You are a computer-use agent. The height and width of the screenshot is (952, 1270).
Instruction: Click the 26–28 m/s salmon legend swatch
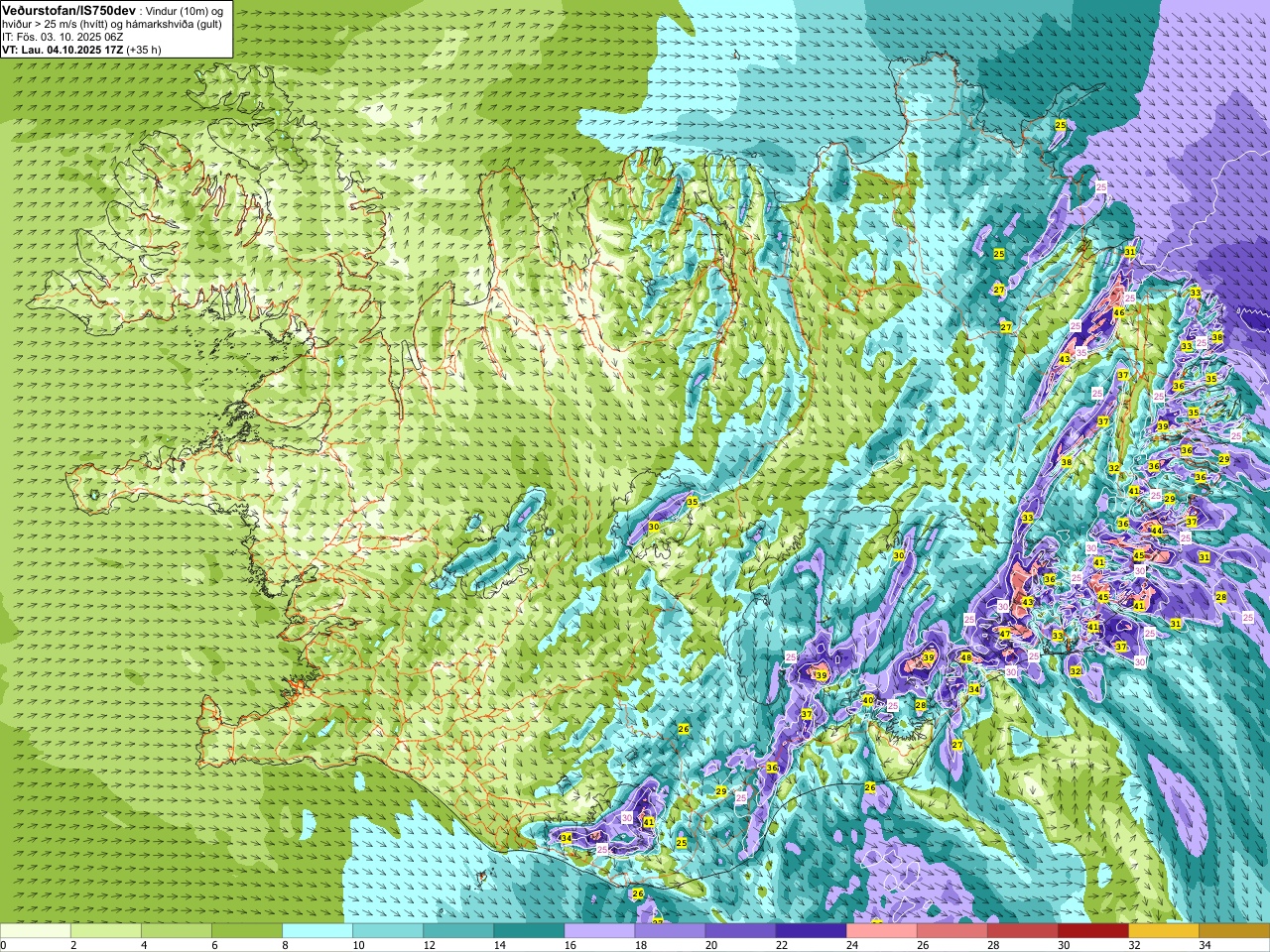pos(952,931)
